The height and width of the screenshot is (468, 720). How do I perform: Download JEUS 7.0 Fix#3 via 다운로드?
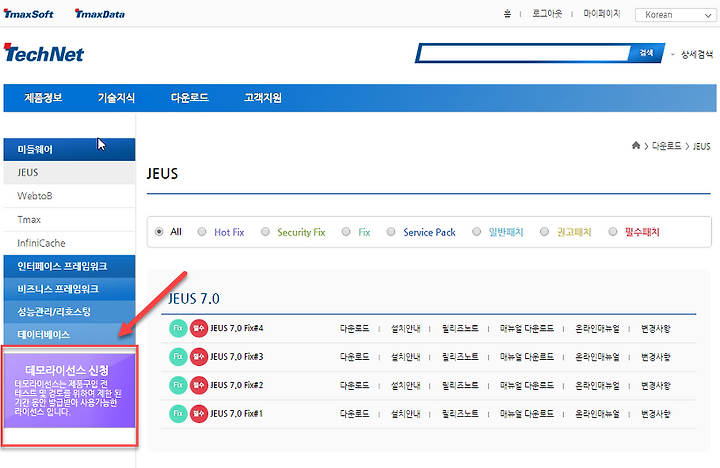pos(354,357)
